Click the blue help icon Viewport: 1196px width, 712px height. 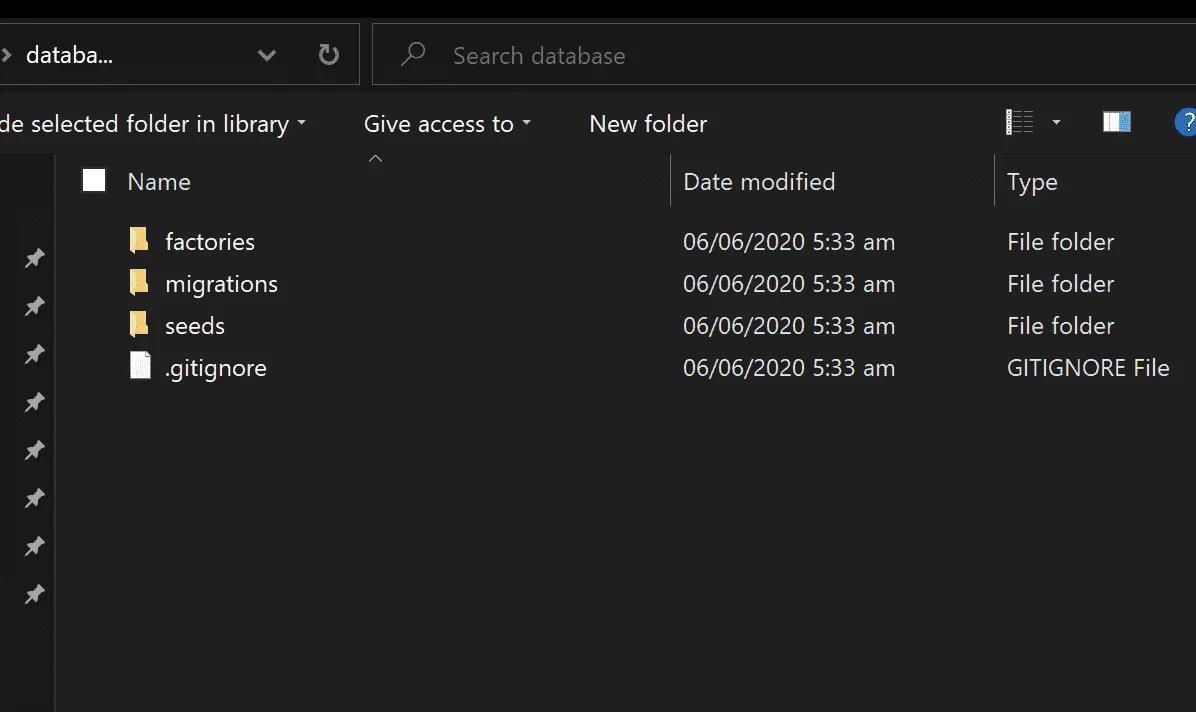click(1186, 122)
